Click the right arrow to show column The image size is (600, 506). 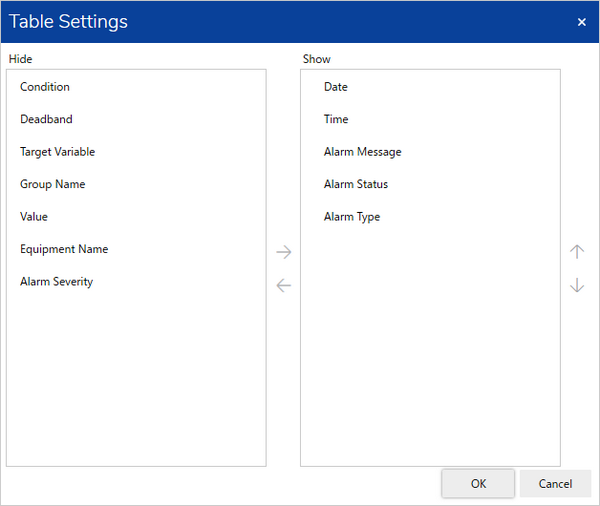click(283, 252)
